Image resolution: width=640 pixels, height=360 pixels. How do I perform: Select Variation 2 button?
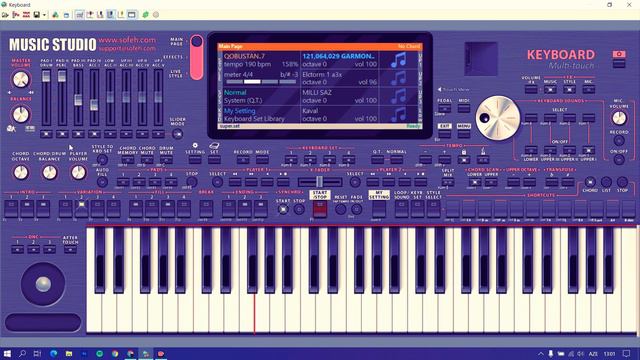(81, 209)
